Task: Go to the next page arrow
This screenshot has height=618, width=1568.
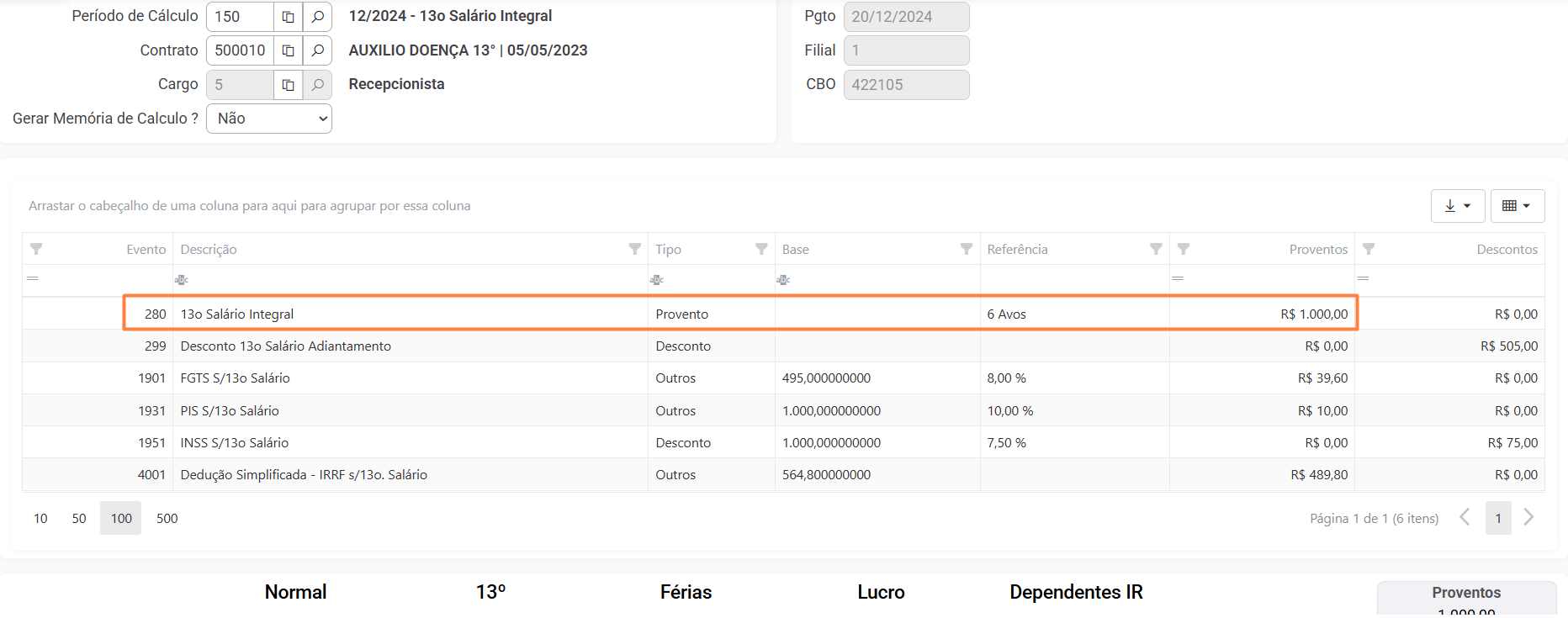Action: pyautogui.click(x=1528, y=518)
